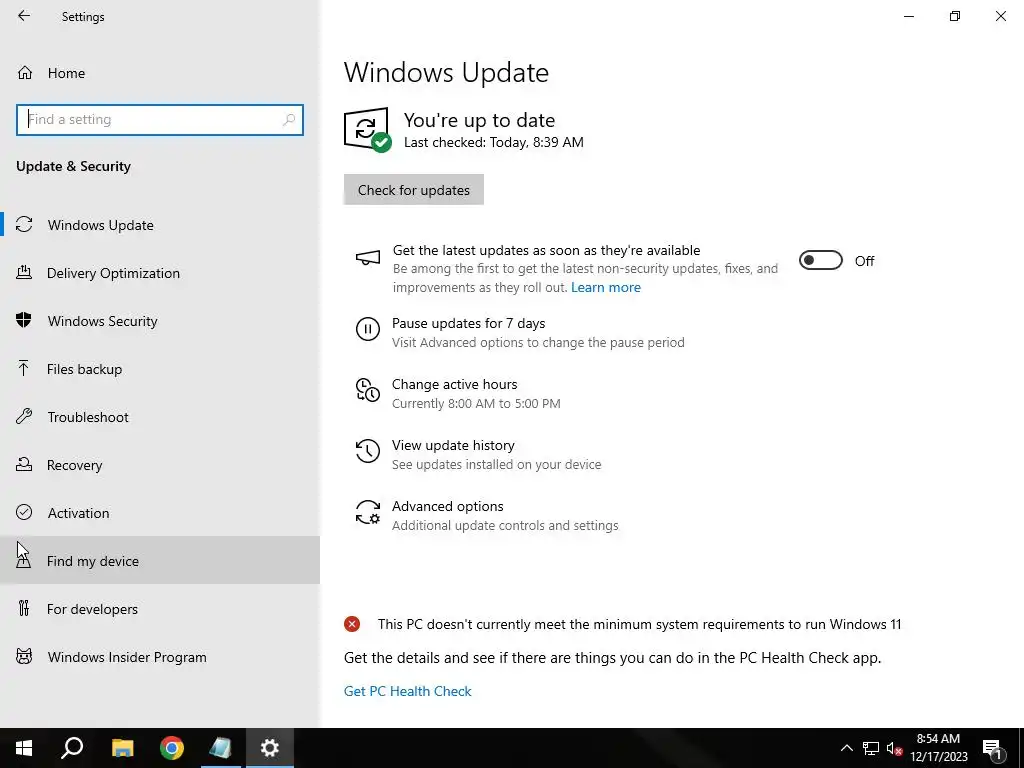Toggle Get the latest updates switch

click(x=821, y=261)
